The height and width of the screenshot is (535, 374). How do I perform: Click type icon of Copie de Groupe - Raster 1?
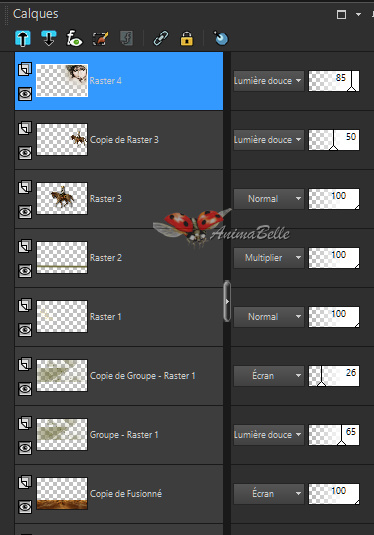coord(25,364)
